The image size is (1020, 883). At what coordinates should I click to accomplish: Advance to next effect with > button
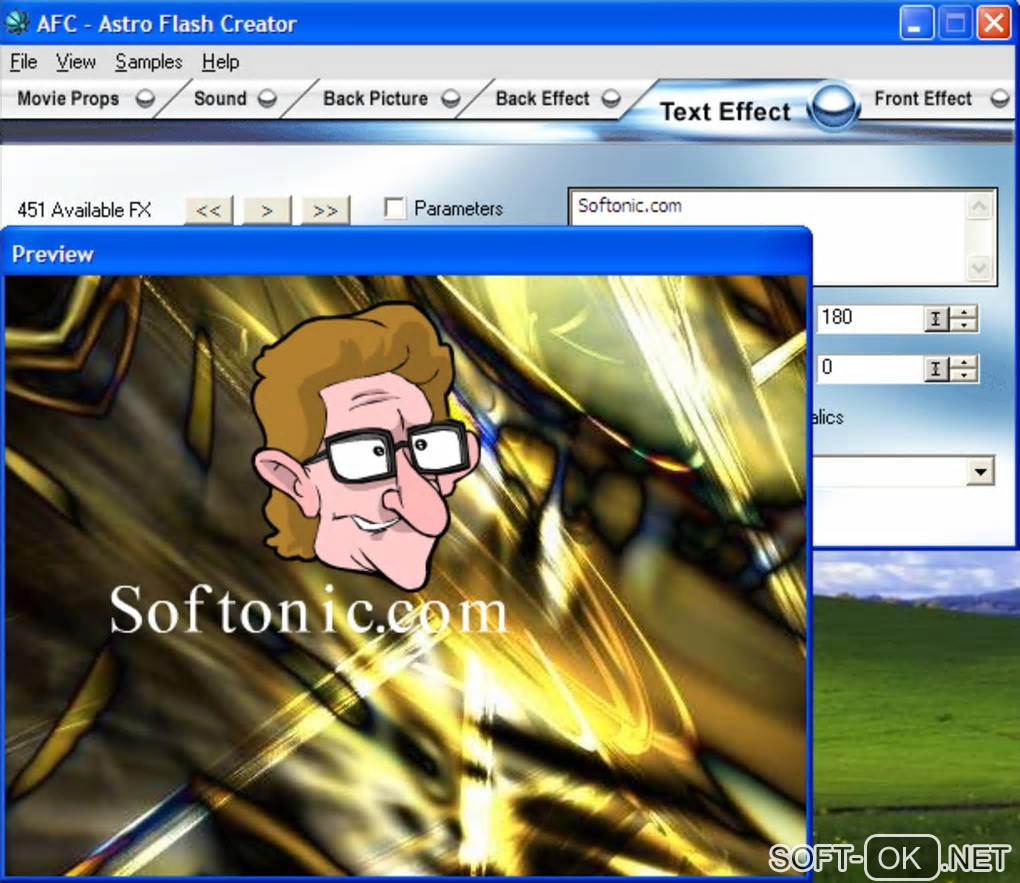point(267,210)
